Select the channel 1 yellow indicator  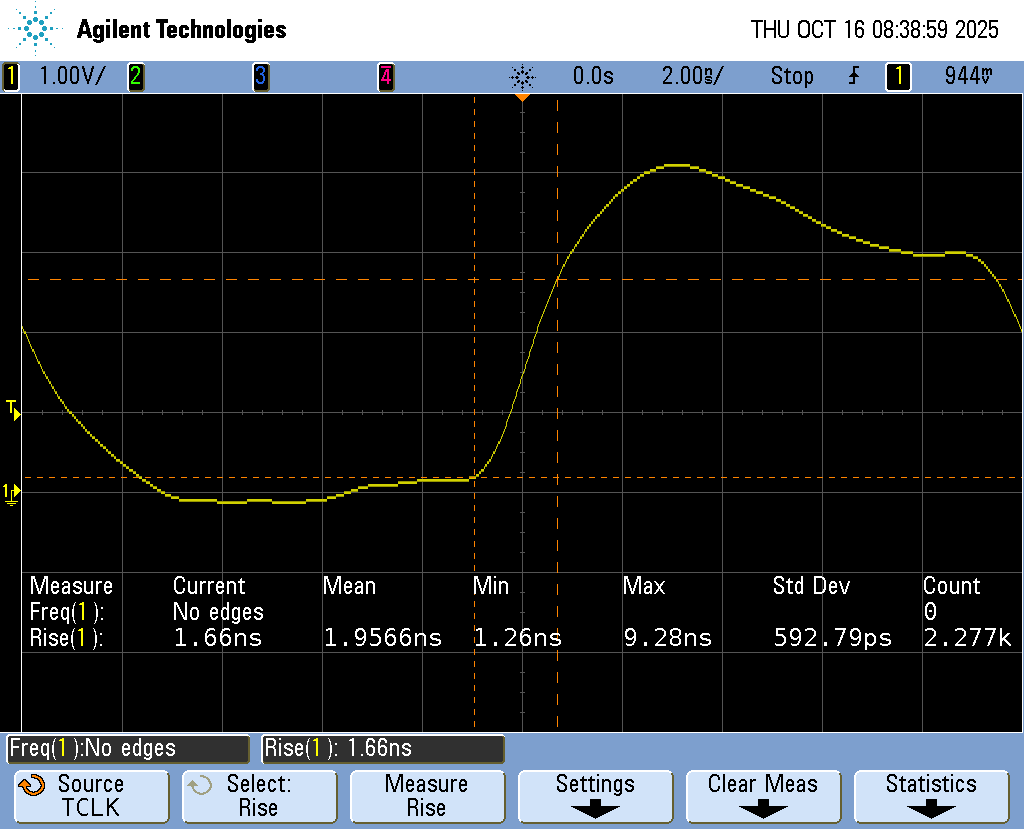(11, 76)
